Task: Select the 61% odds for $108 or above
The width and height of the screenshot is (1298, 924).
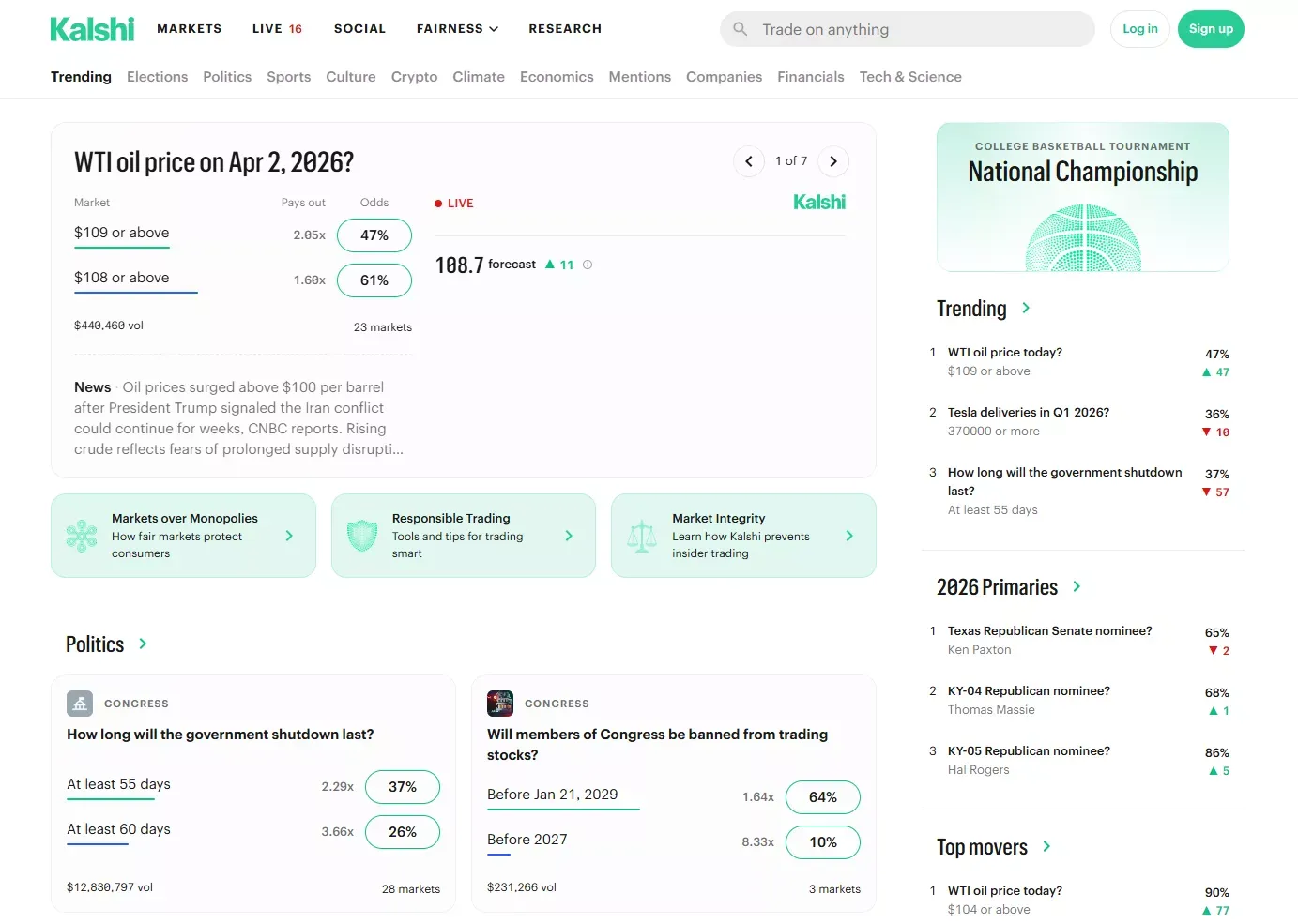Action: (374, 280)
